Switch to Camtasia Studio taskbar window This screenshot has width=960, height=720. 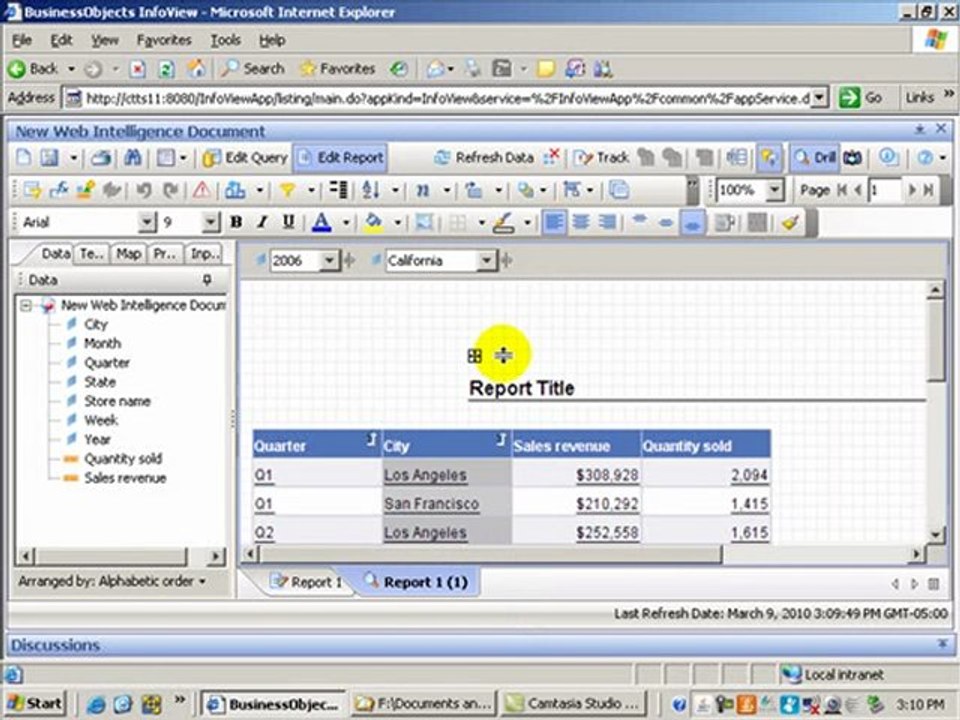(574, 704)
